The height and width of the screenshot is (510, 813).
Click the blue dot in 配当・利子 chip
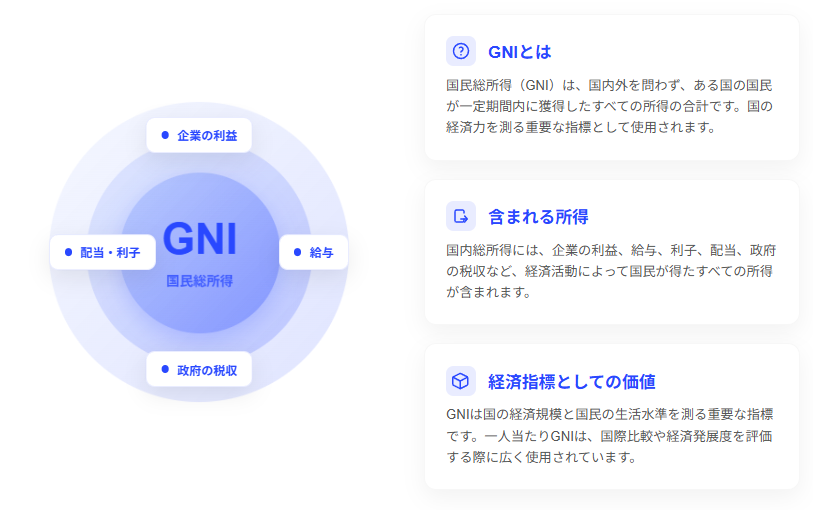coord(68,252)
